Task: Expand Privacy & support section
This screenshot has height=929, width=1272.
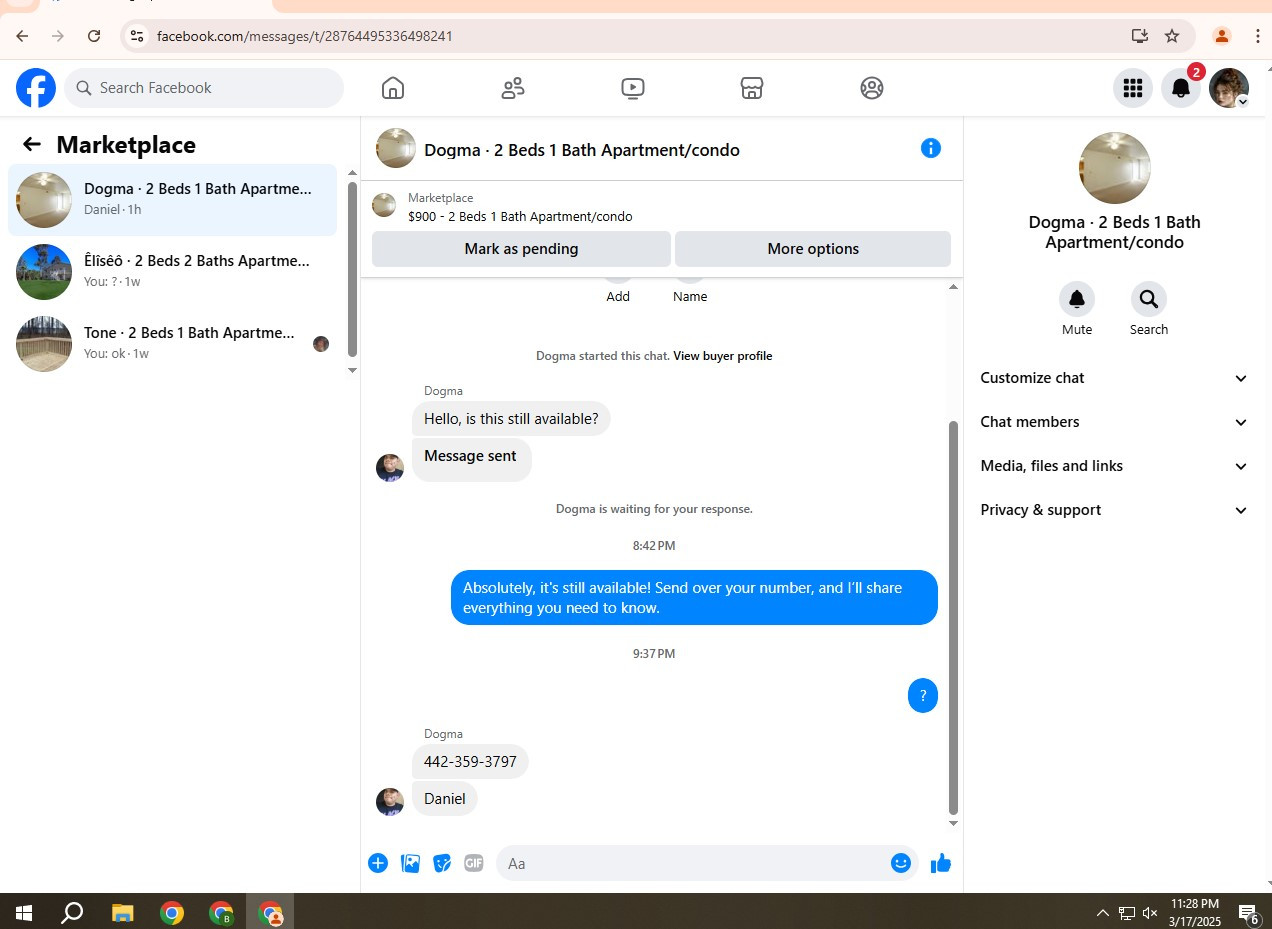Action: 1114,510
